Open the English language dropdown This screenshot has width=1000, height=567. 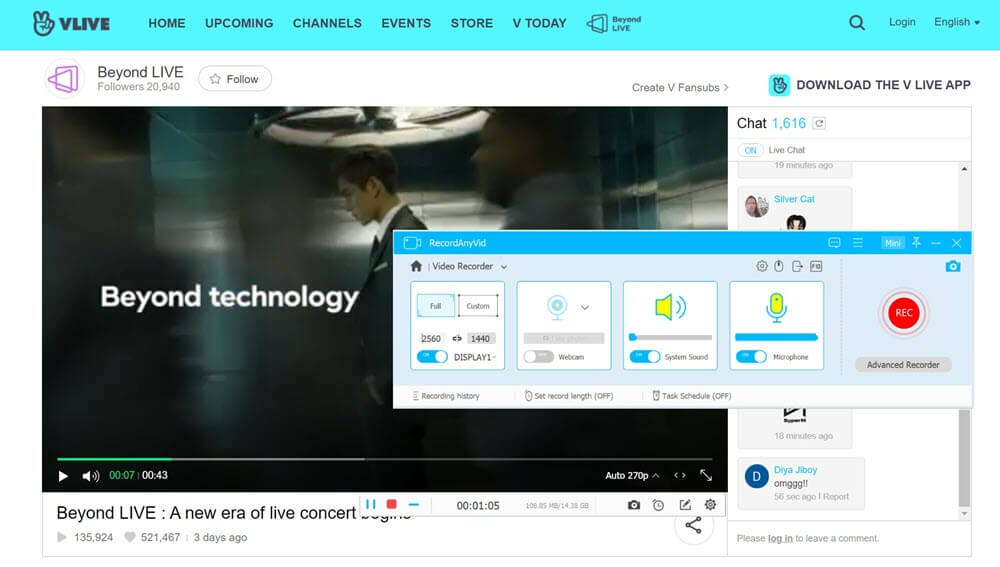[957, 22]
